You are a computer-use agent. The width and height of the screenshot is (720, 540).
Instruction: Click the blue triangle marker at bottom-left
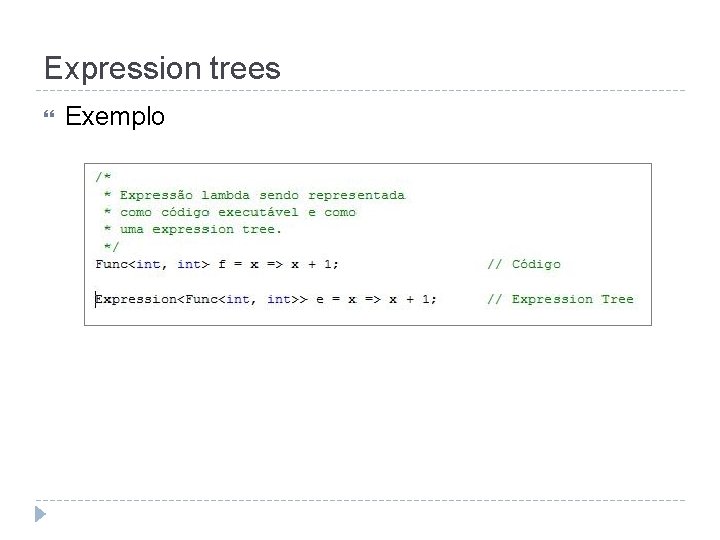[39, 515]
